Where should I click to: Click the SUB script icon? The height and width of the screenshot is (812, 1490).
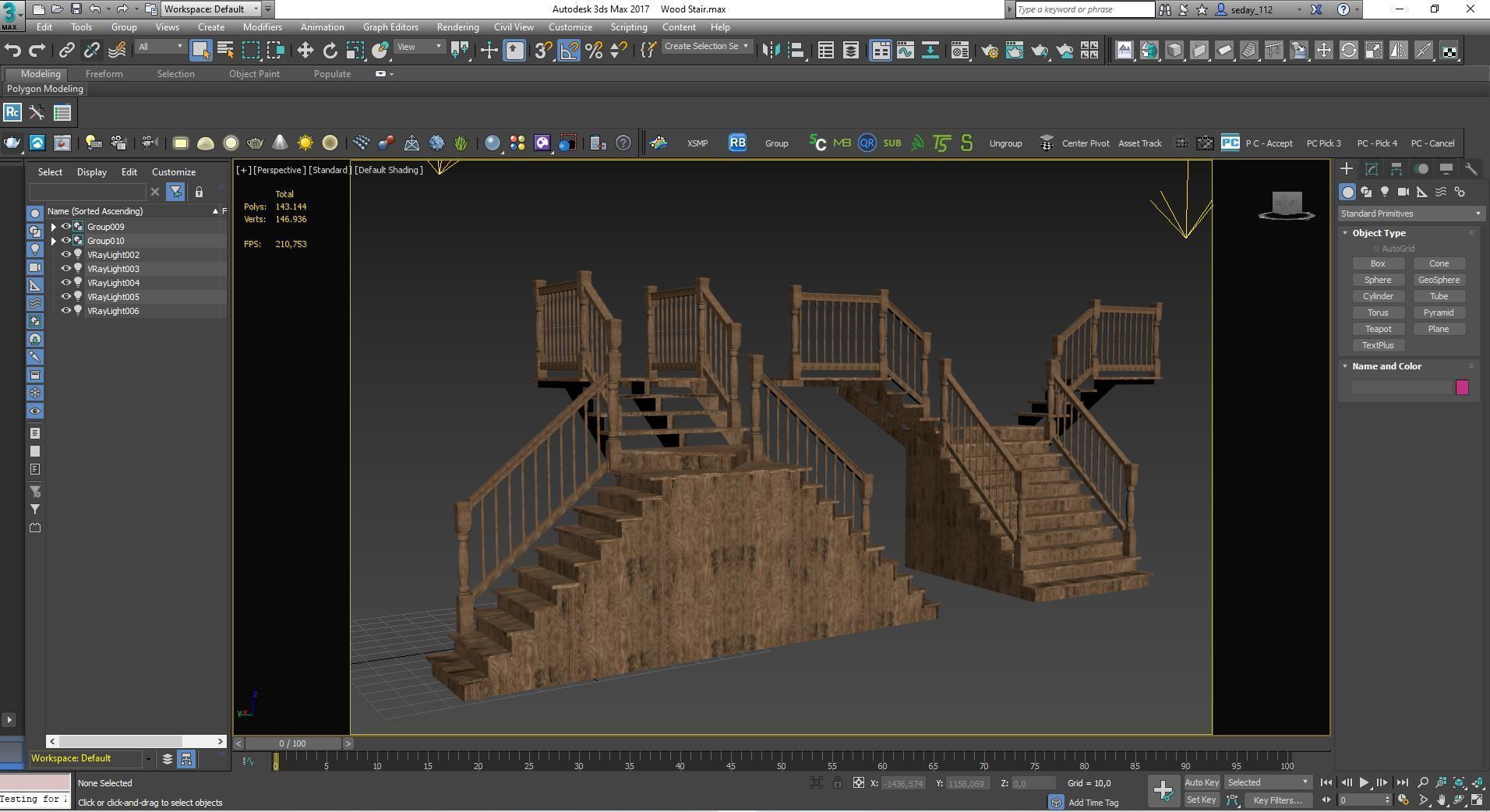tap(892, 143)
